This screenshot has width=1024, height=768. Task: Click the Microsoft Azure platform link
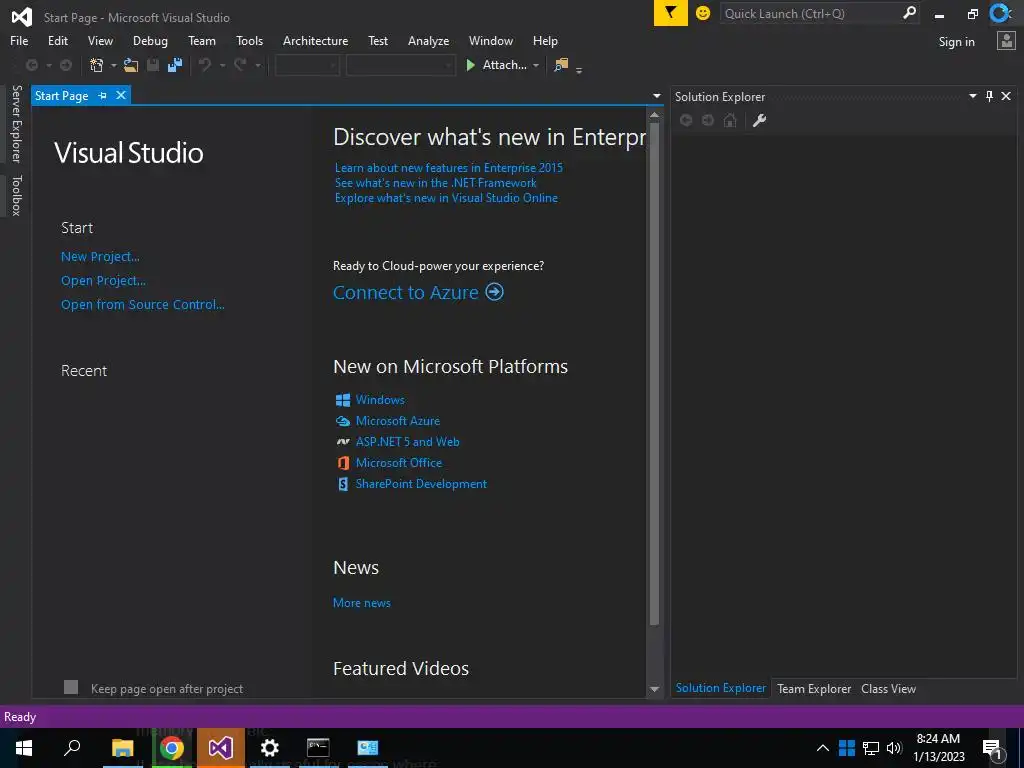click(x=398, y=421)
